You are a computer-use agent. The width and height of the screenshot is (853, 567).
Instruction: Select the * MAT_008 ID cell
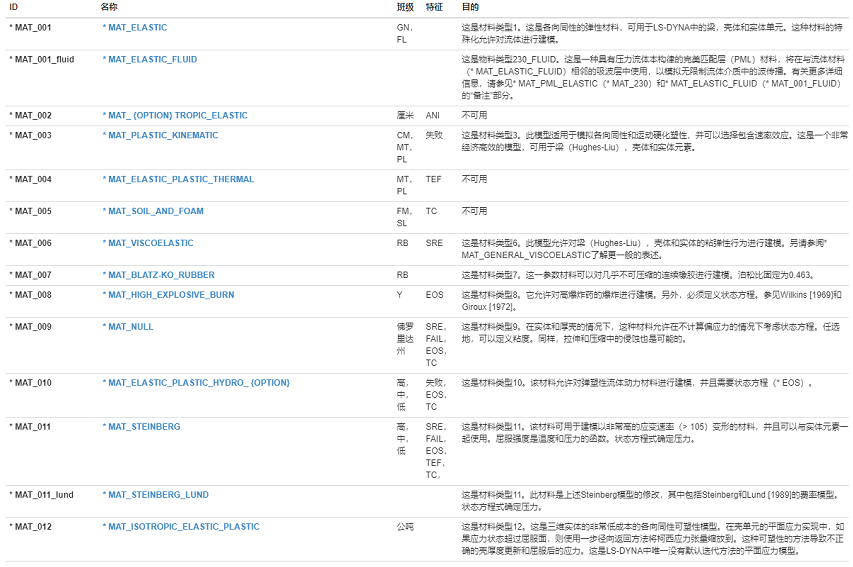pyautogui.click(x=30, y=295)
